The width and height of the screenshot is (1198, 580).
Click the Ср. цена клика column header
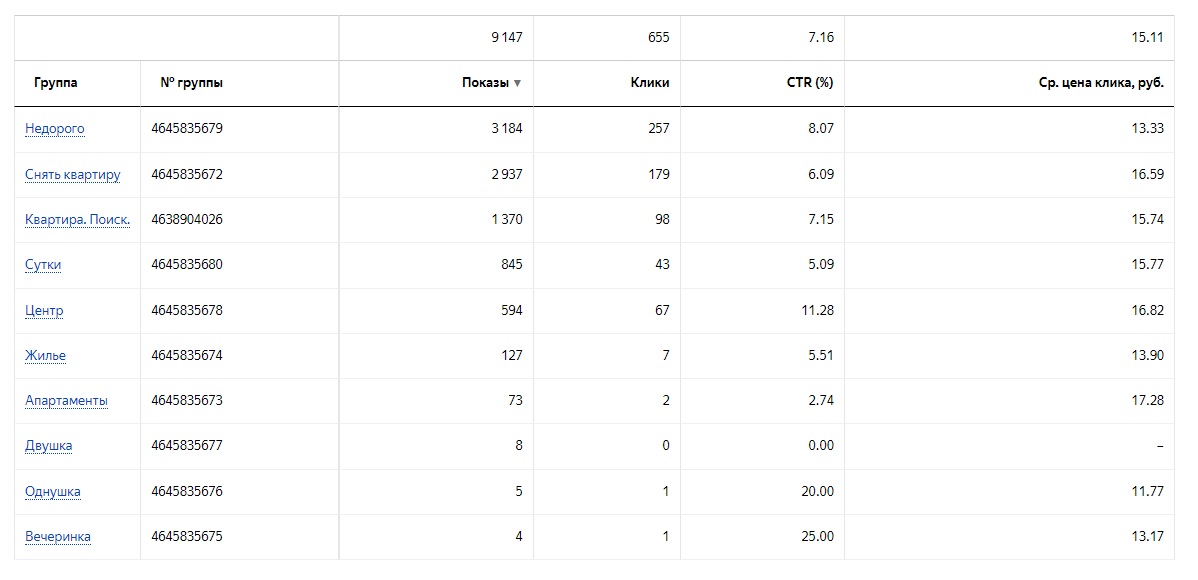coord(1101,83)
